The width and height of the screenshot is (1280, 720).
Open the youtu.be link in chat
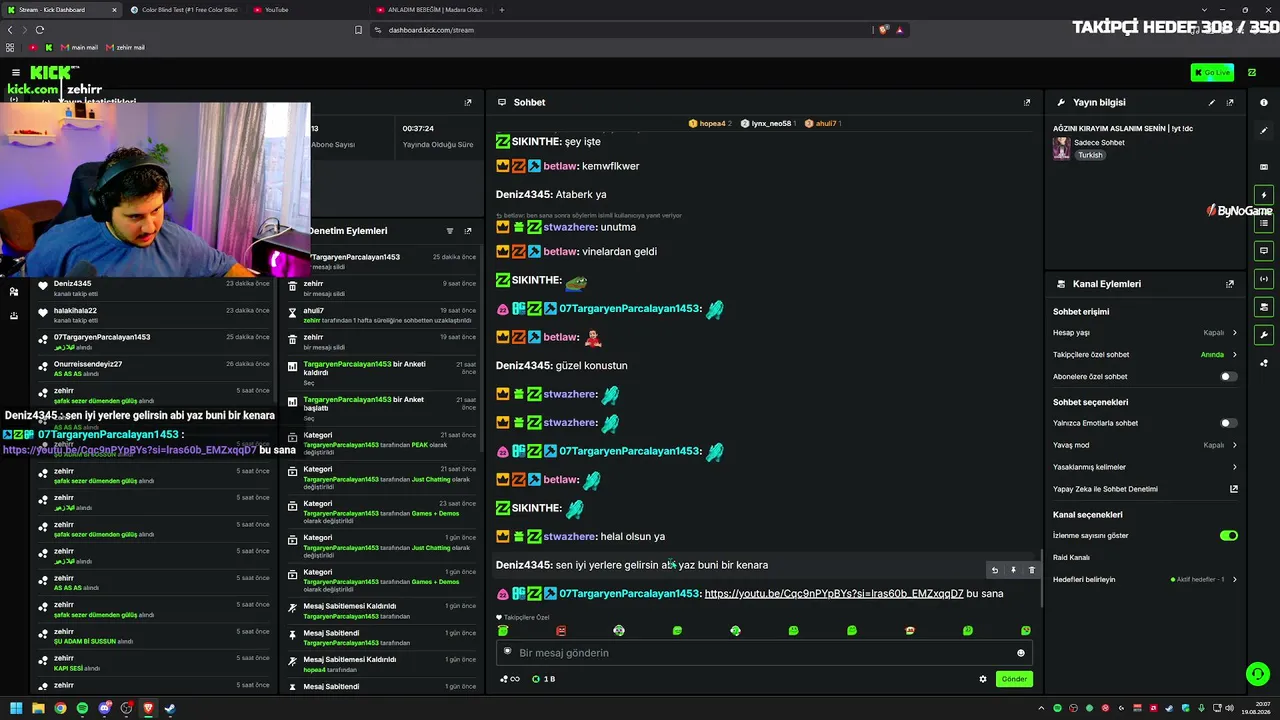click(834, 594)
